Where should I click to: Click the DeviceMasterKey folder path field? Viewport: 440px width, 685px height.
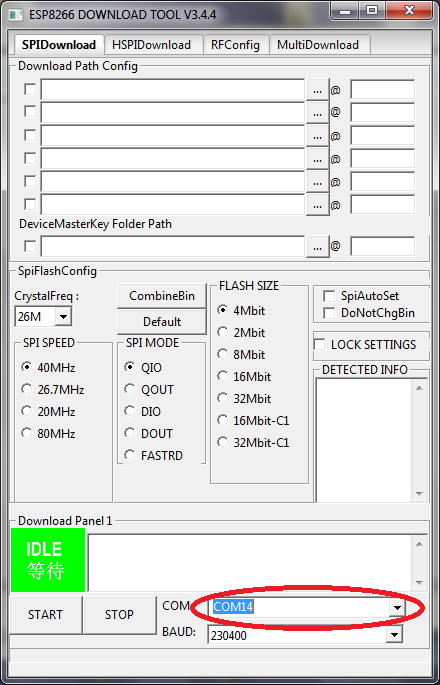click(x=173, y=246)
